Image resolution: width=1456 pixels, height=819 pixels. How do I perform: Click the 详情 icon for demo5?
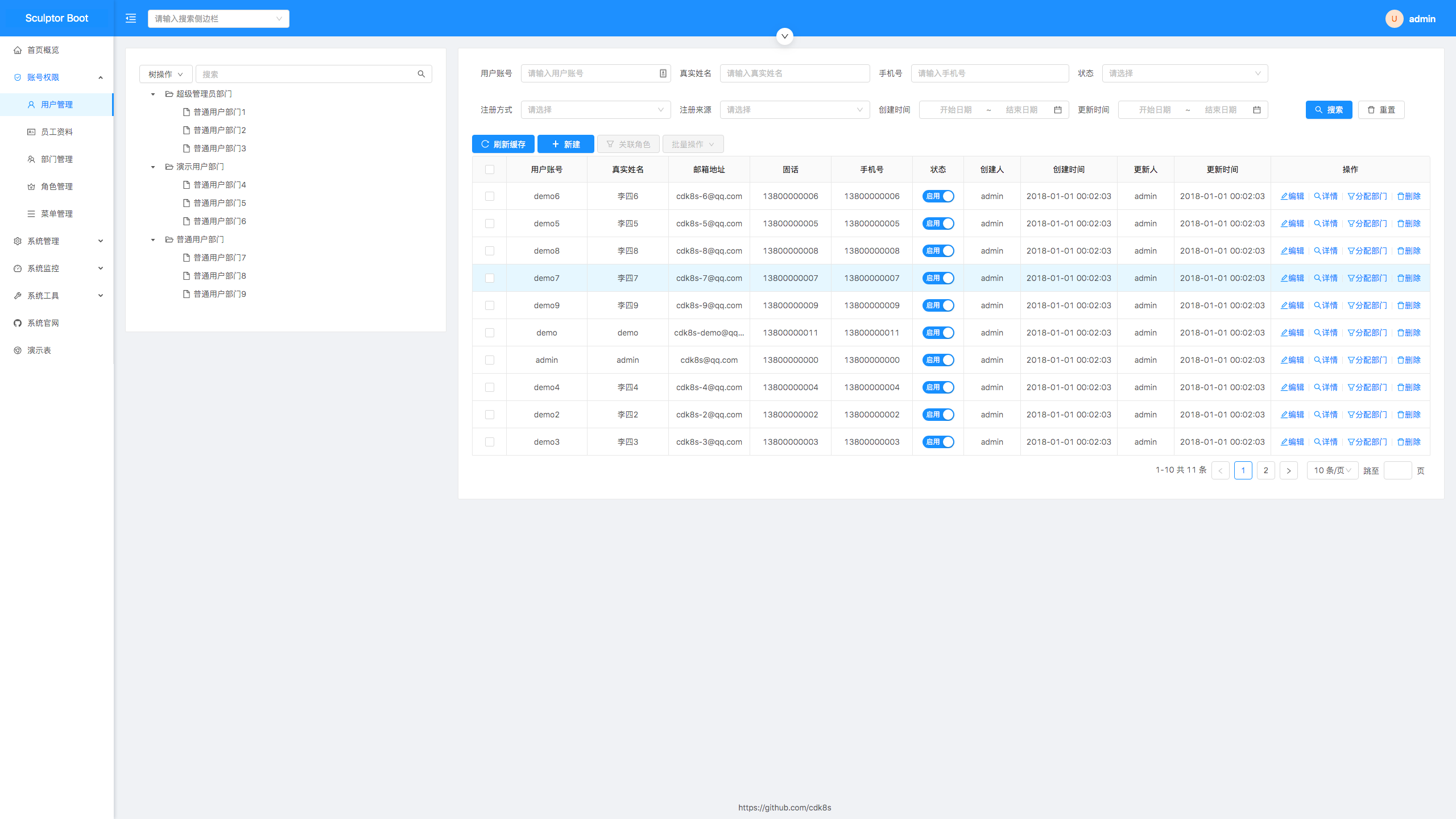[x=1325, y=223]
